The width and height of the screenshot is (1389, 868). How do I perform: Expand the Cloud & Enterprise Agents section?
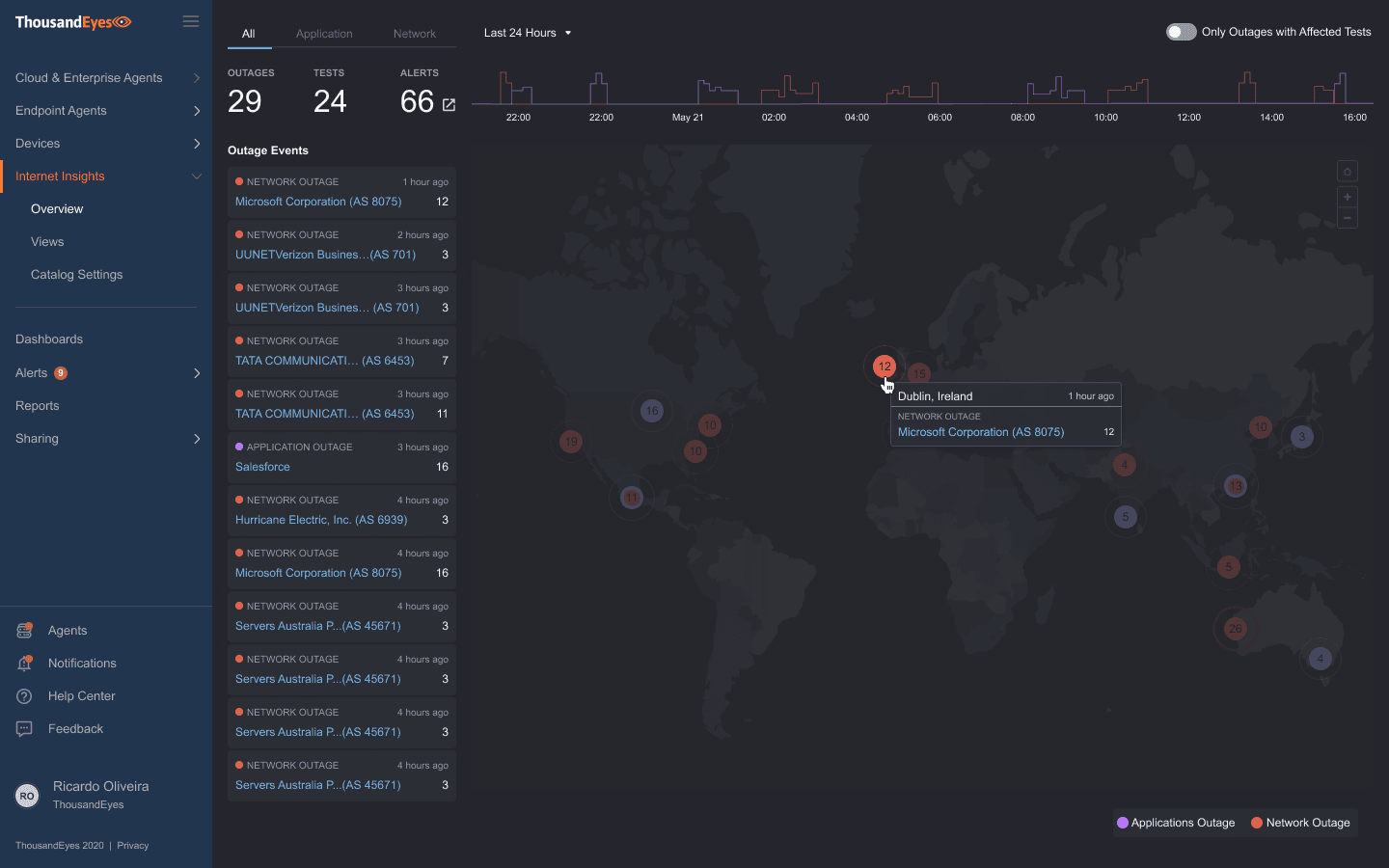(x=197, y=77)
